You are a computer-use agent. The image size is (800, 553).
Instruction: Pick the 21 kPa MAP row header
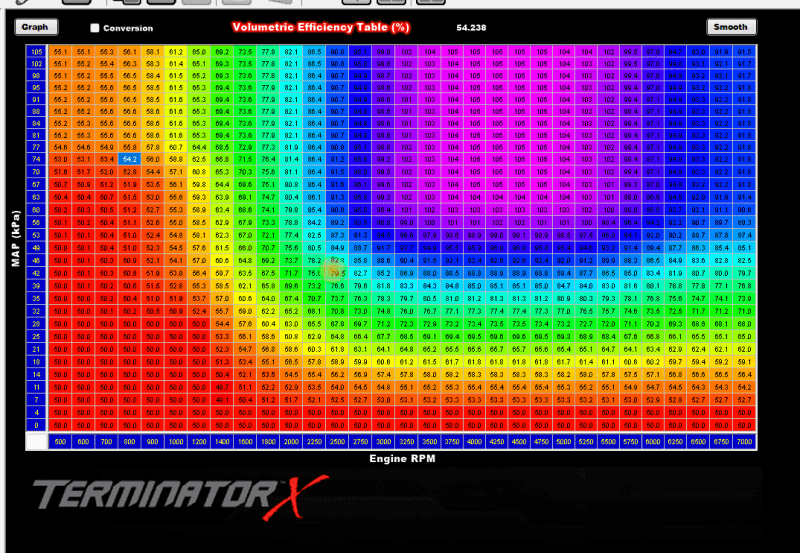coord(37,349)
